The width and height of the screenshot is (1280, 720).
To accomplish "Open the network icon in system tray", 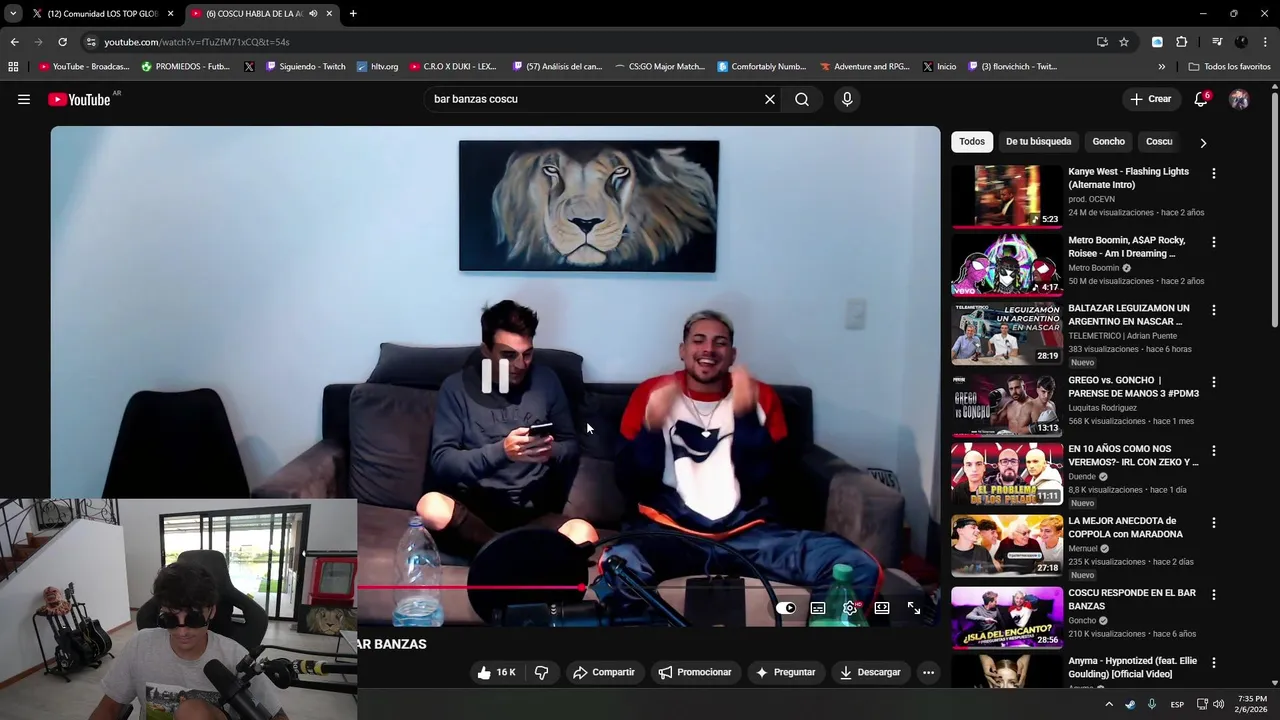I will [x=1202, y=704].
